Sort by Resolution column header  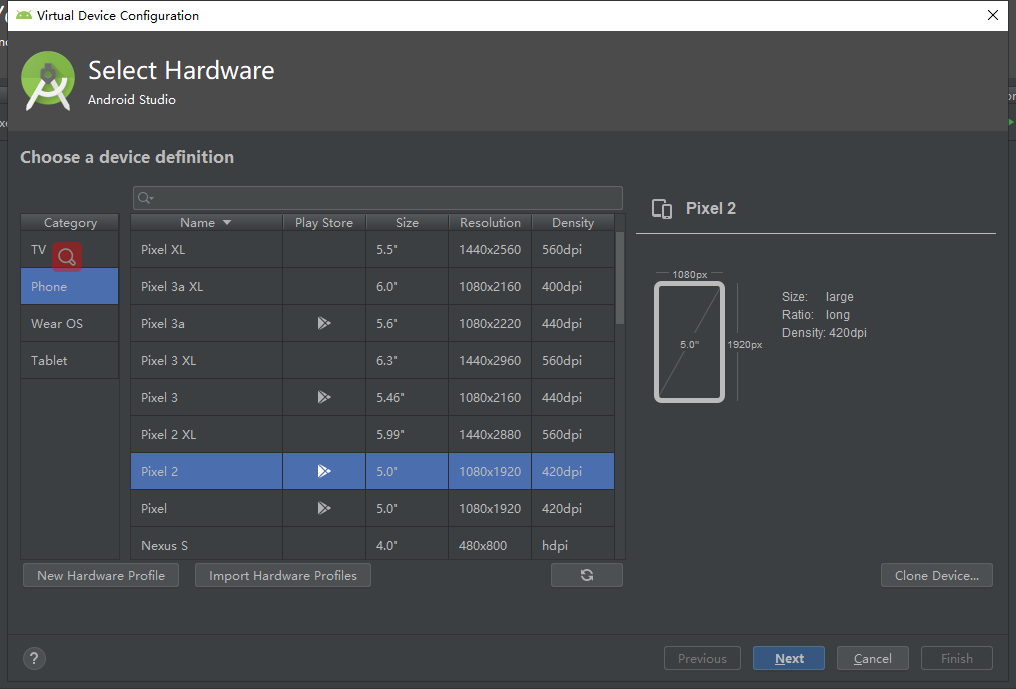pyautogui.click(x=490, y=223)
